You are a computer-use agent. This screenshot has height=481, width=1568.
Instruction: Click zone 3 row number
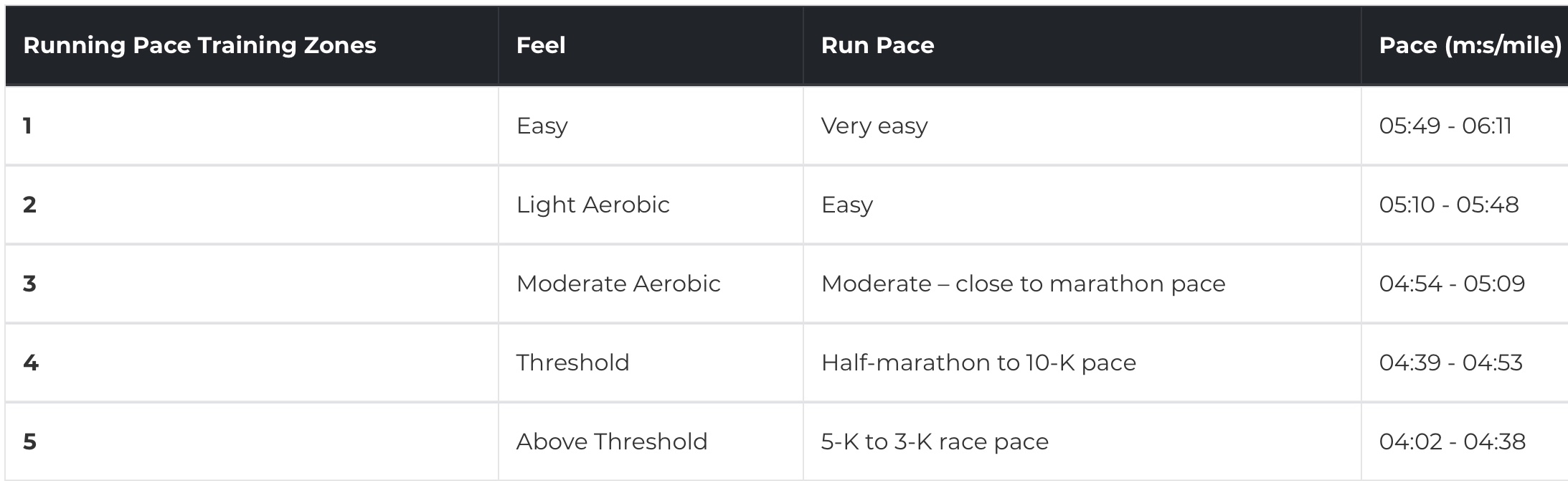[29, 284]
